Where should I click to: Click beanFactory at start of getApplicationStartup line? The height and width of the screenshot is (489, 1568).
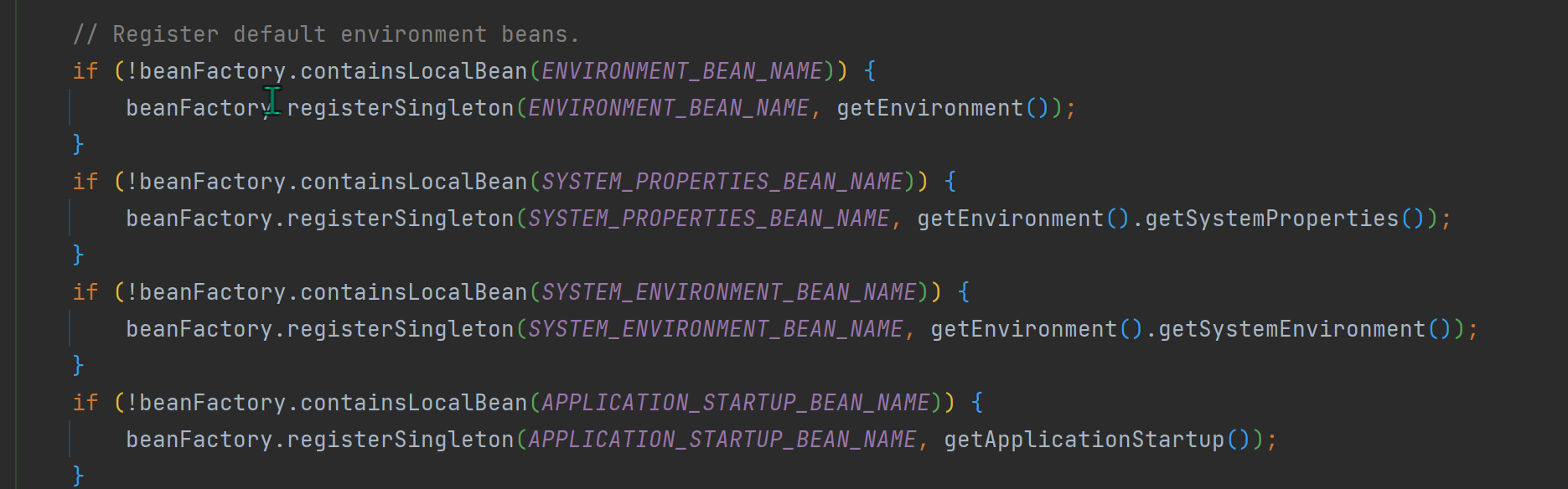coord(199,440)
